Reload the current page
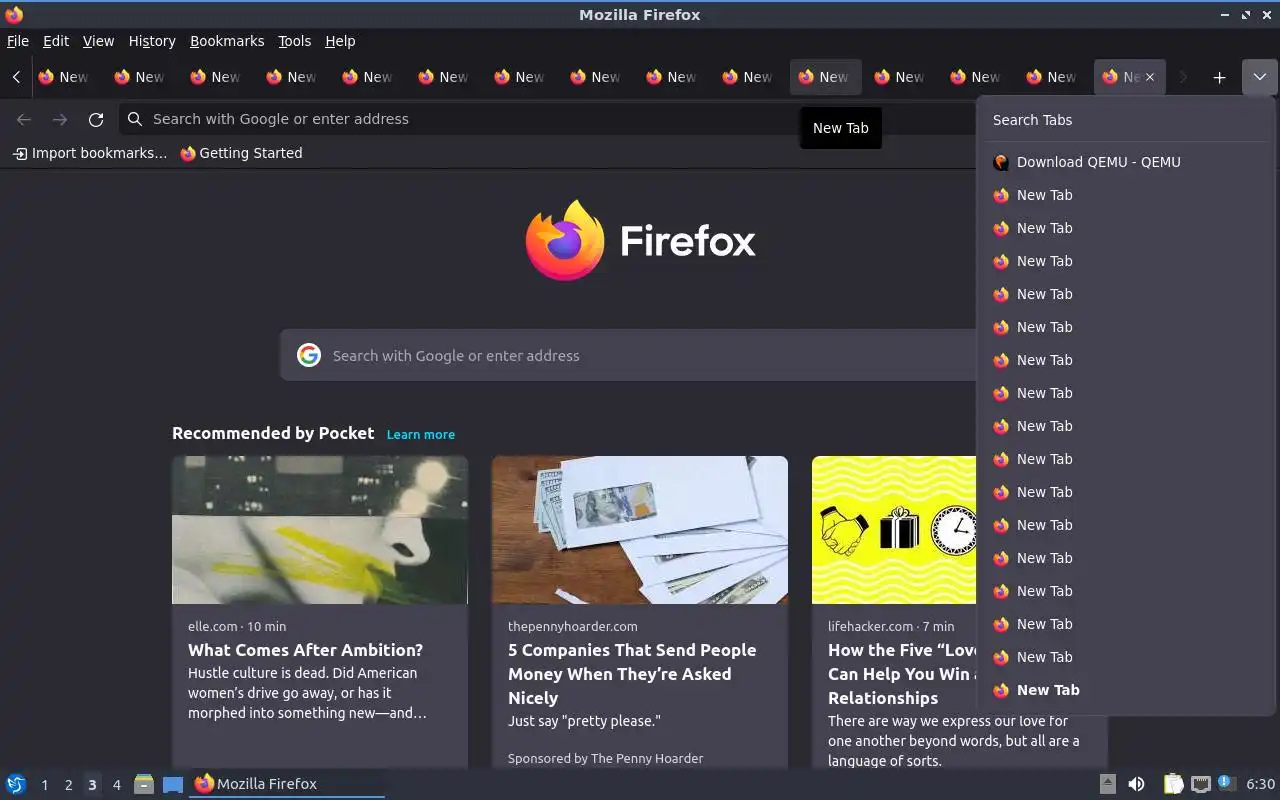This screenshot has height=800, width=1280. (x=96, y=119)
